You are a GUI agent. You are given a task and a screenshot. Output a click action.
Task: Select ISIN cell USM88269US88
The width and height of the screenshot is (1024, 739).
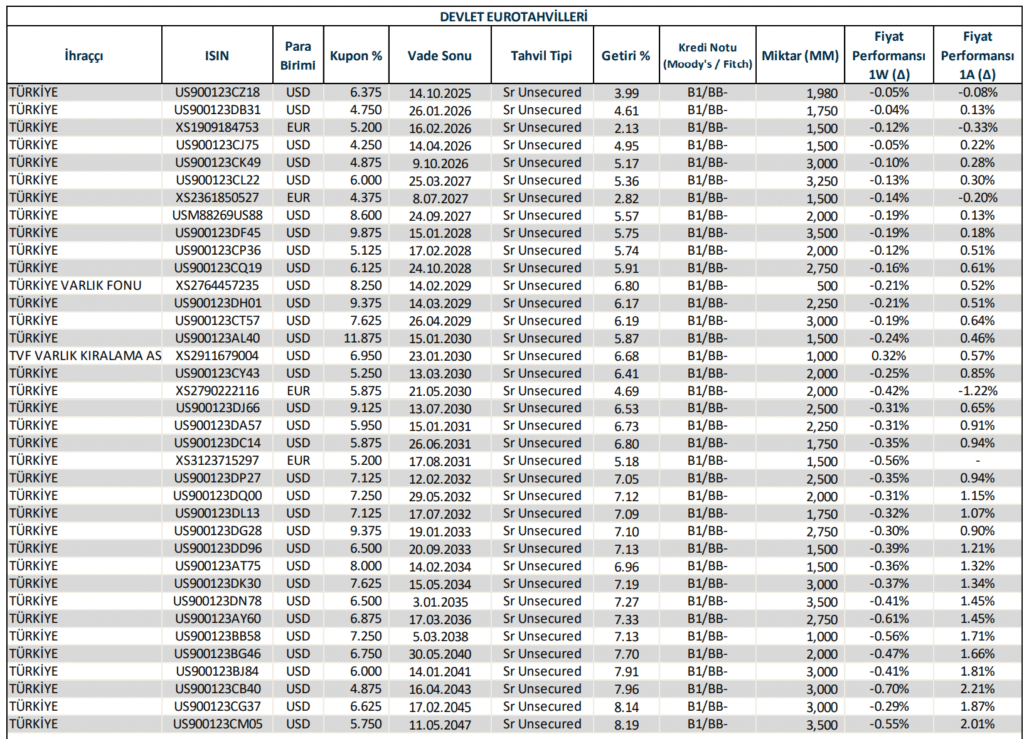(217, 215)
